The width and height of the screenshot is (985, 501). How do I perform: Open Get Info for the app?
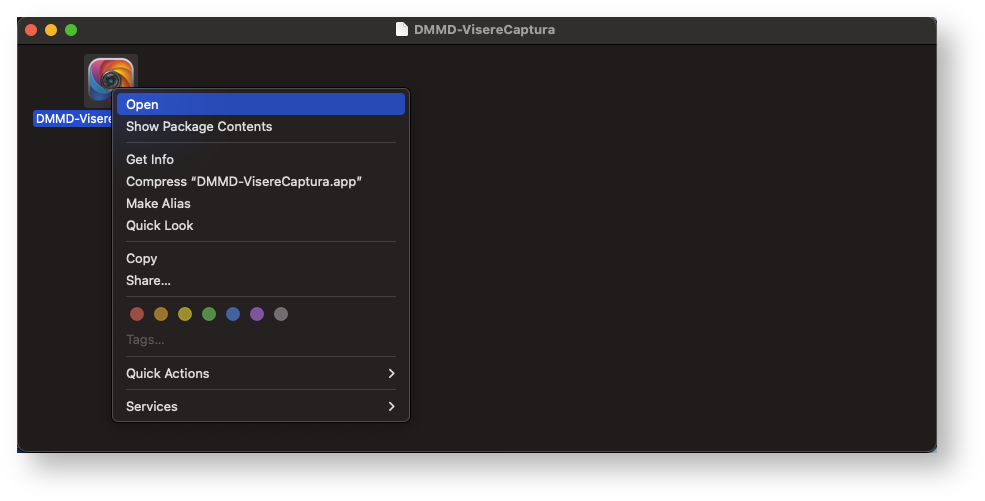coord(150,160)
